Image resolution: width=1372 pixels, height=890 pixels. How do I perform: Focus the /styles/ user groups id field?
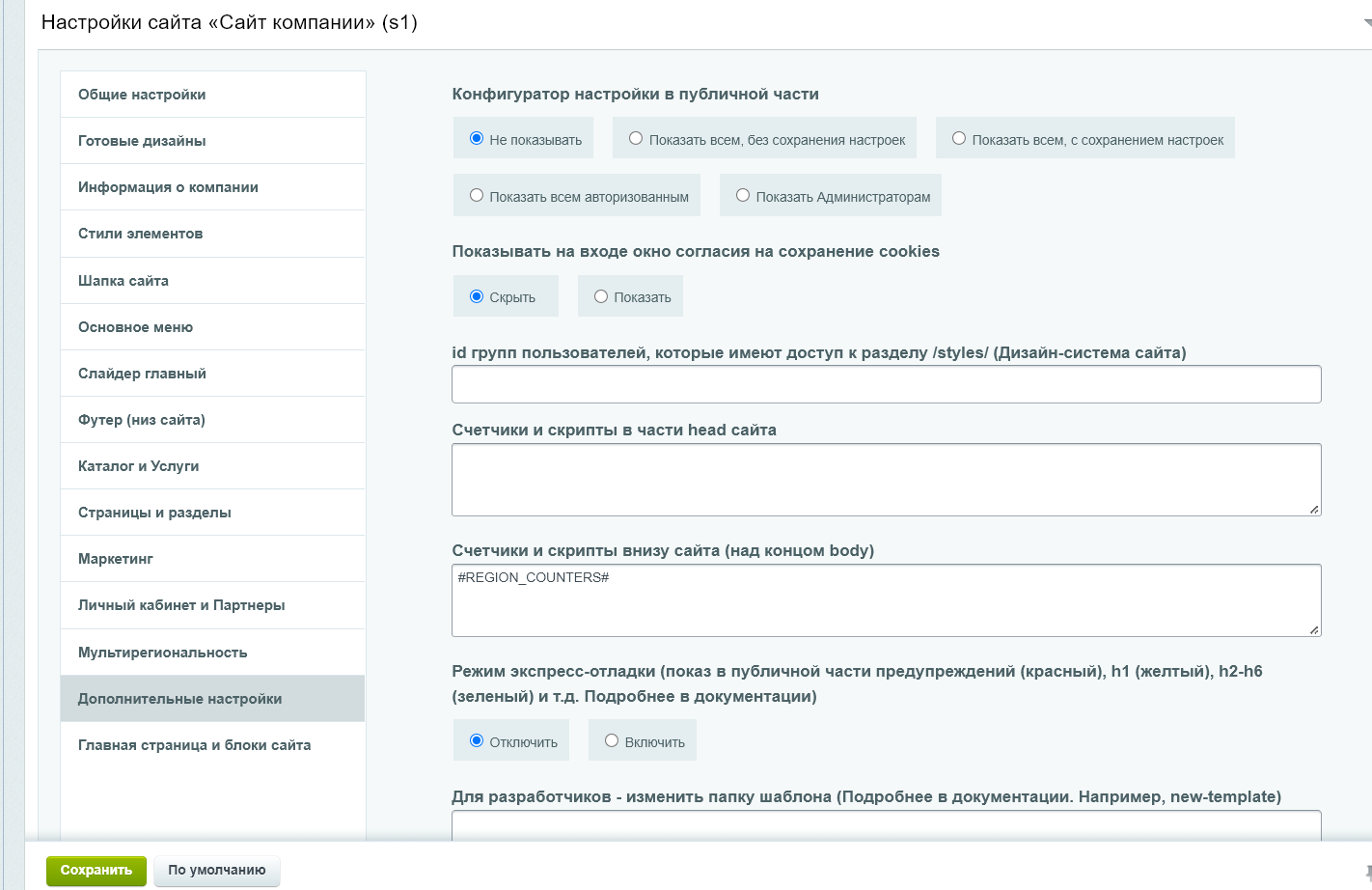point(886,384)
